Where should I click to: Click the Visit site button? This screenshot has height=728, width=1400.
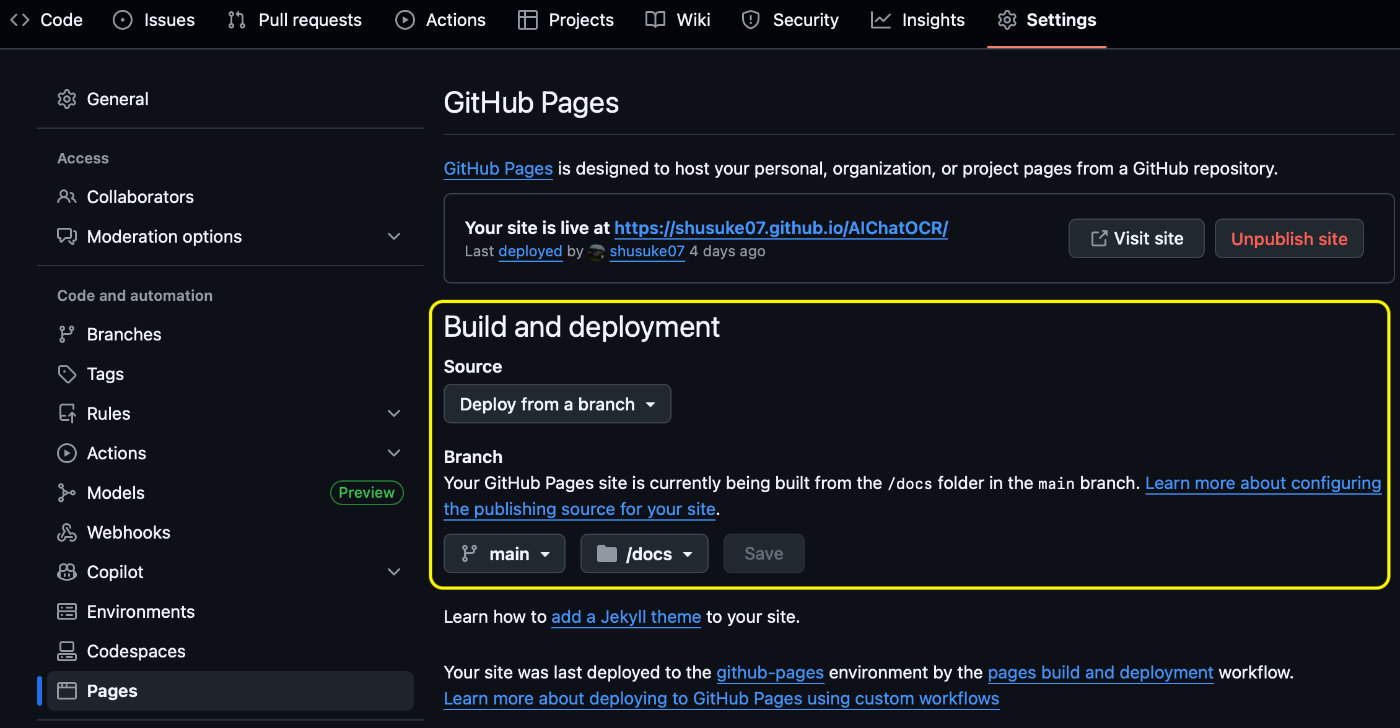click(x=1136, y=238)
